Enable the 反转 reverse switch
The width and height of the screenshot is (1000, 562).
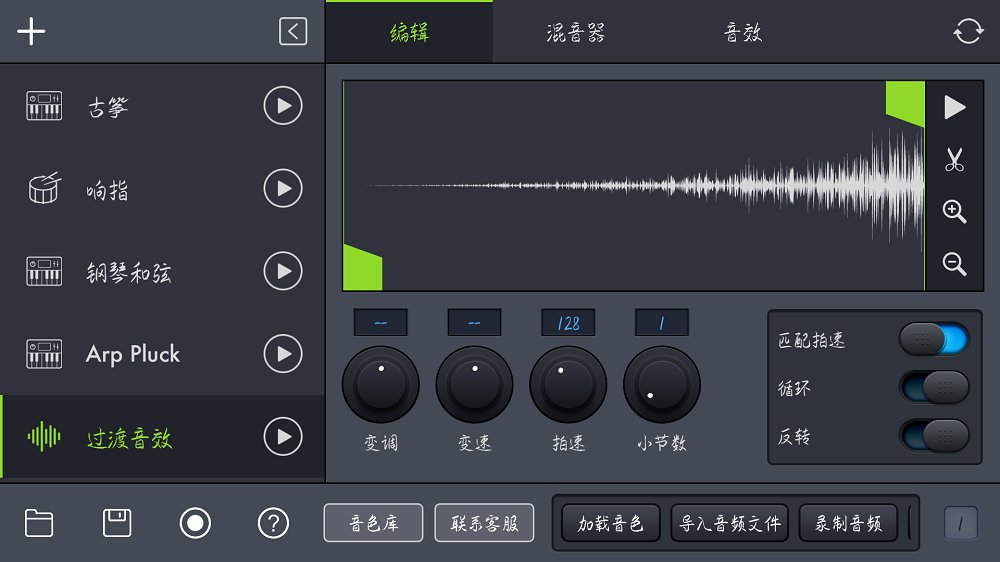pyautogui.click(x=934, y=436)
